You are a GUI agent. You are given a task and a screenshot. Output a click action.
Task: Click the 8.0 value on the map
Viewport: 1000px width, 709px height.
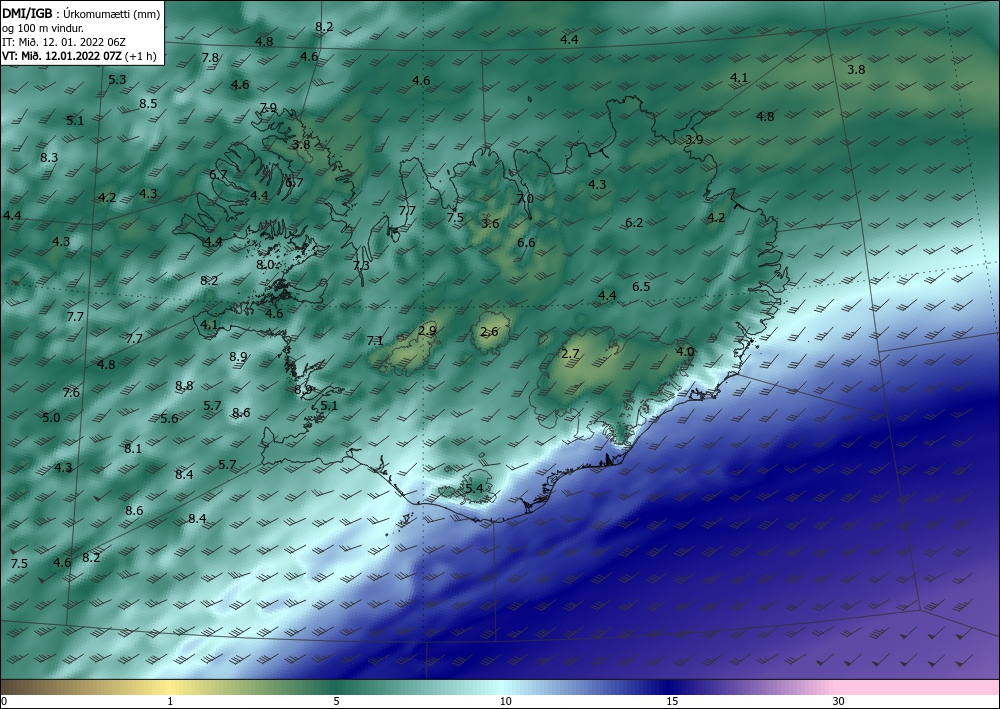[x=265, y=265]
